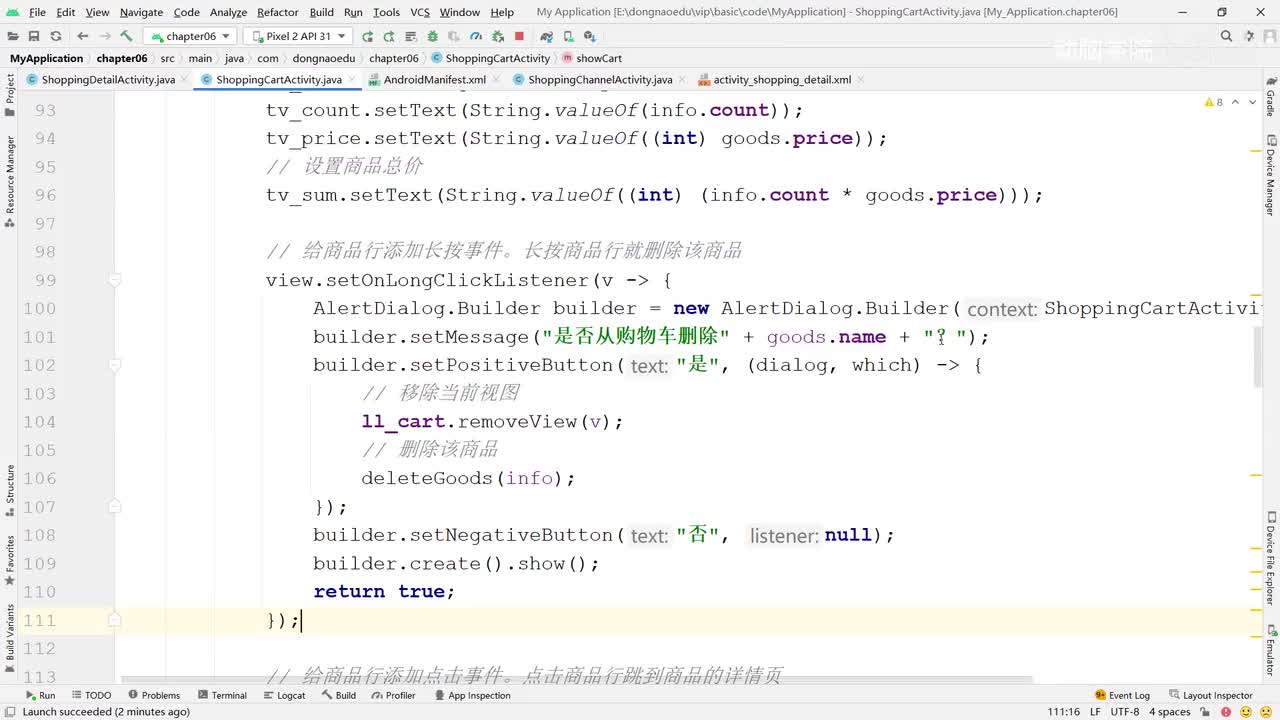Click the Sync/Reload from disk icon

(55, 36)
